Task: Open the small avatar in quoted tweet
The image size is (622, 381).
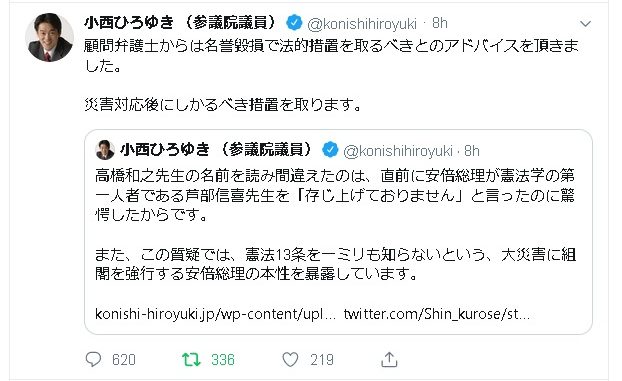Action: [105, 150]
